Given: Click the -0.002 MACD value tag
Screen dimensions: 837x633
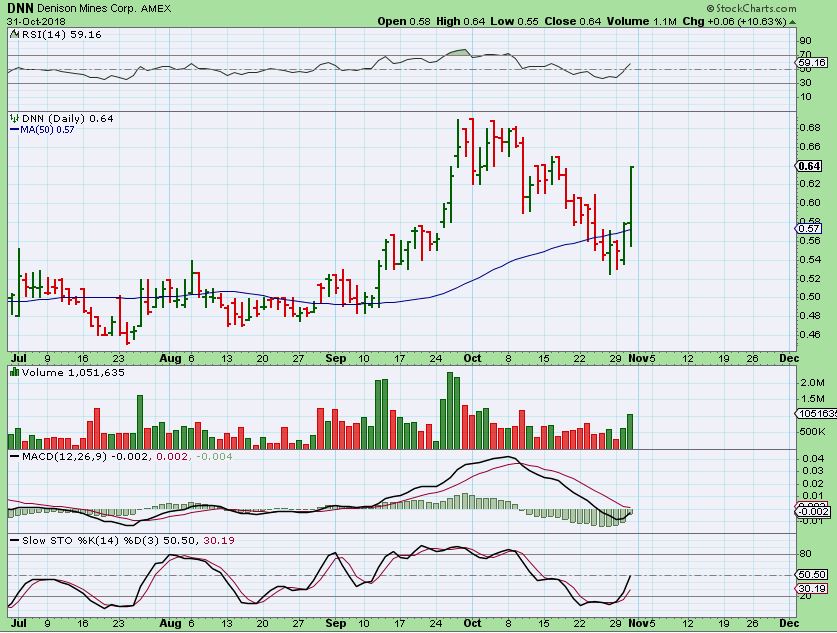Looking at the screenshot, I should tap(810, 512).
